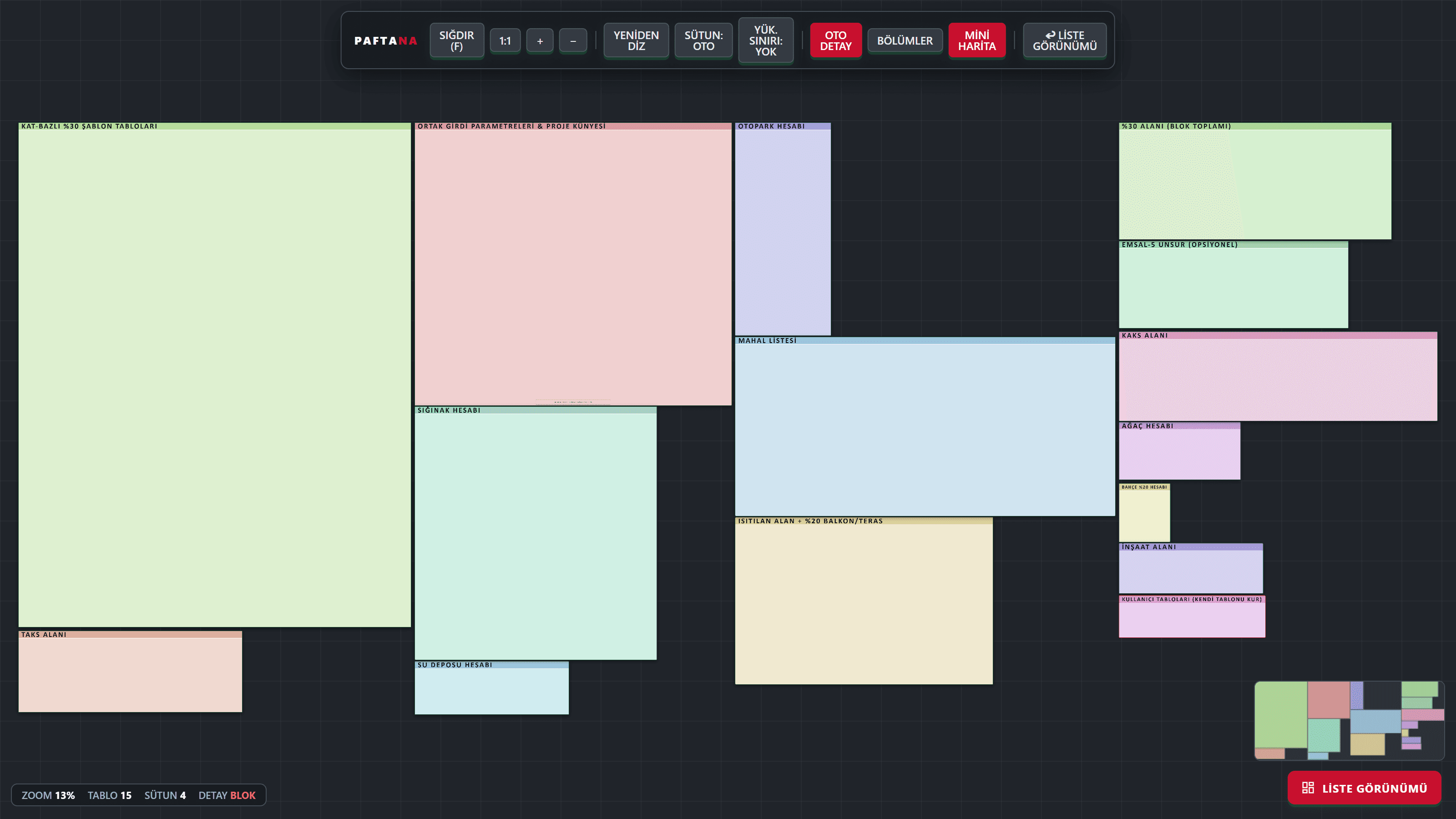Zoom in with the plus button

[x=540, y=40]
